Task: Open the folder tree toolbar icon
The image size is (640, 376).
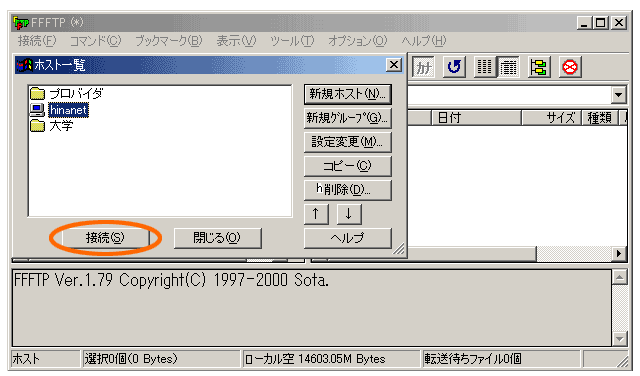Action: [x=539, y=67]
